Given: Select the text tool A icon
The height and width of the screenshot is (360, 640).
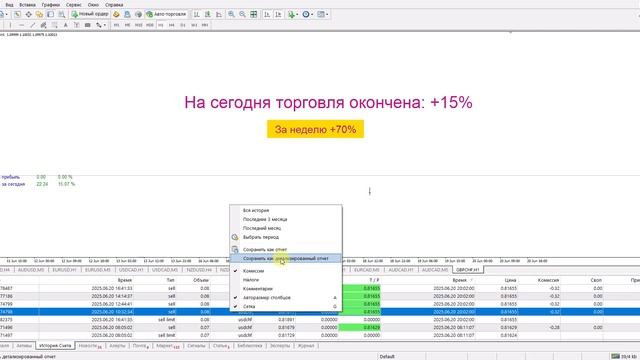Looking at the screenshot, I should [x=65, y=25].
